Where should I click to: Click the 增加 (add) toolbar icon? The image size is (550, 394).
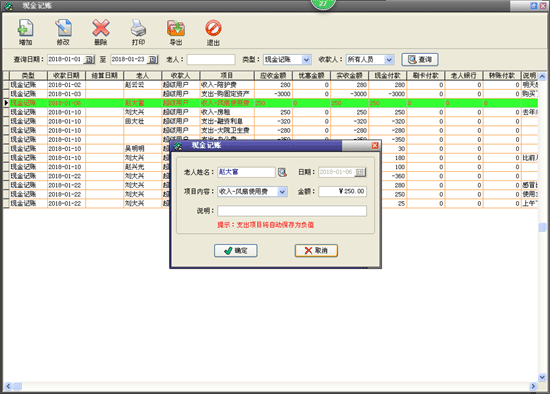click(x=25, y=29)
